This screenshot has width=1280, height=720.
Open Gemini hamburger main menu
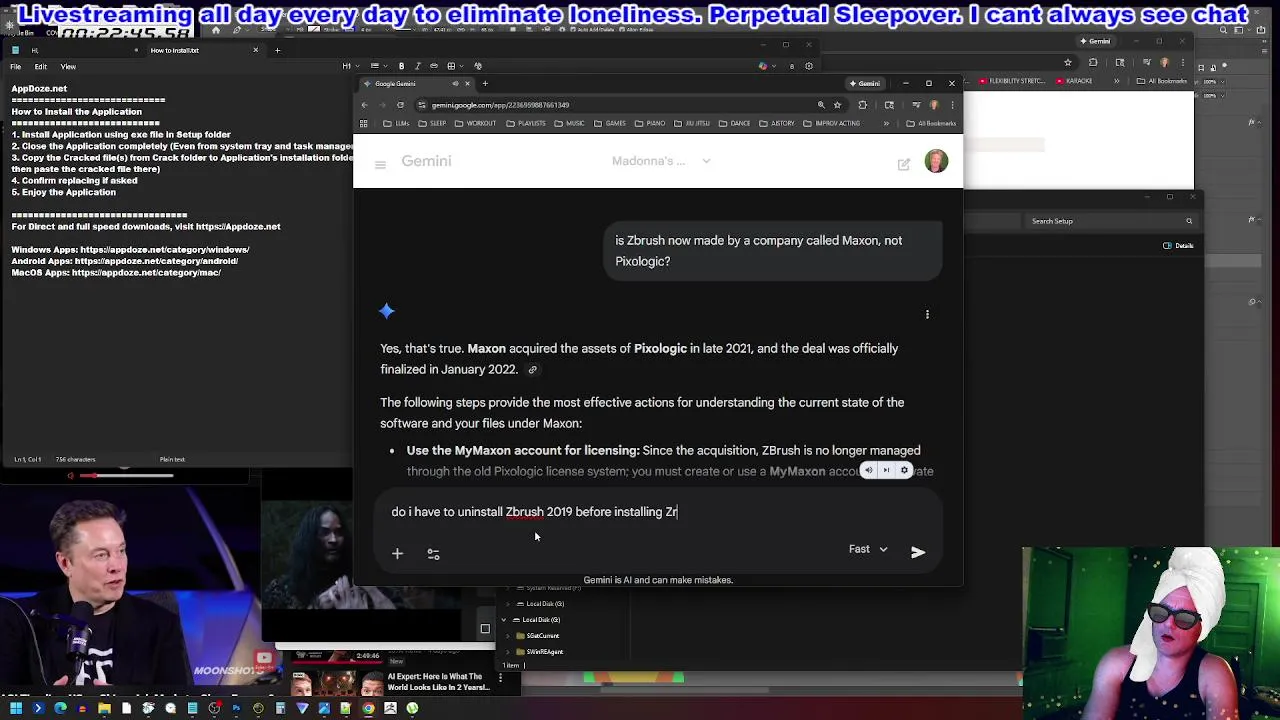tap(380, 164)
